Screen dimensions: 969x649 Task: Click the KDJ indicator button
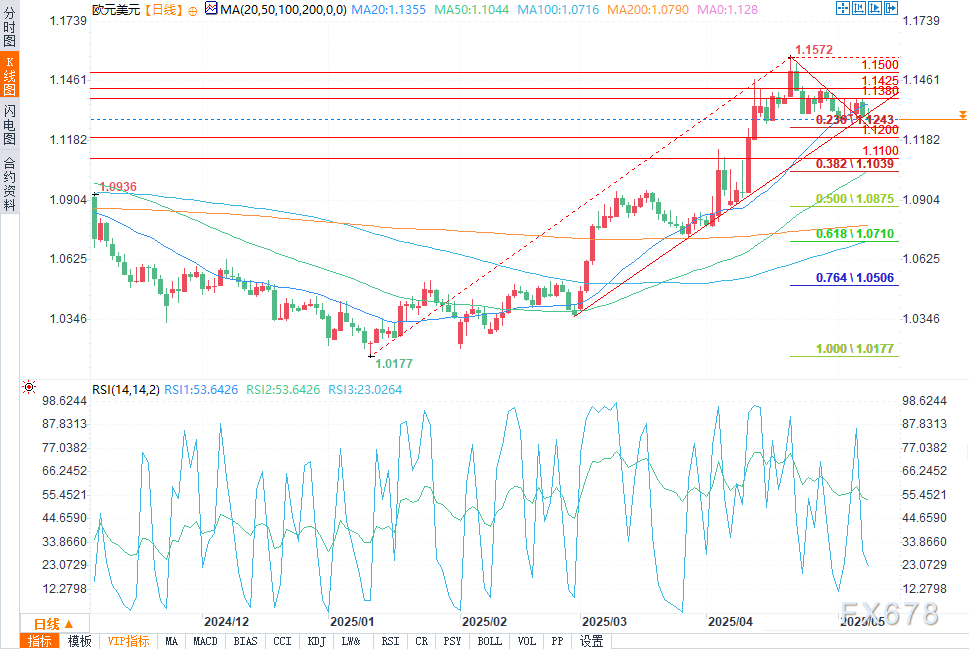[x=316, y=641]
